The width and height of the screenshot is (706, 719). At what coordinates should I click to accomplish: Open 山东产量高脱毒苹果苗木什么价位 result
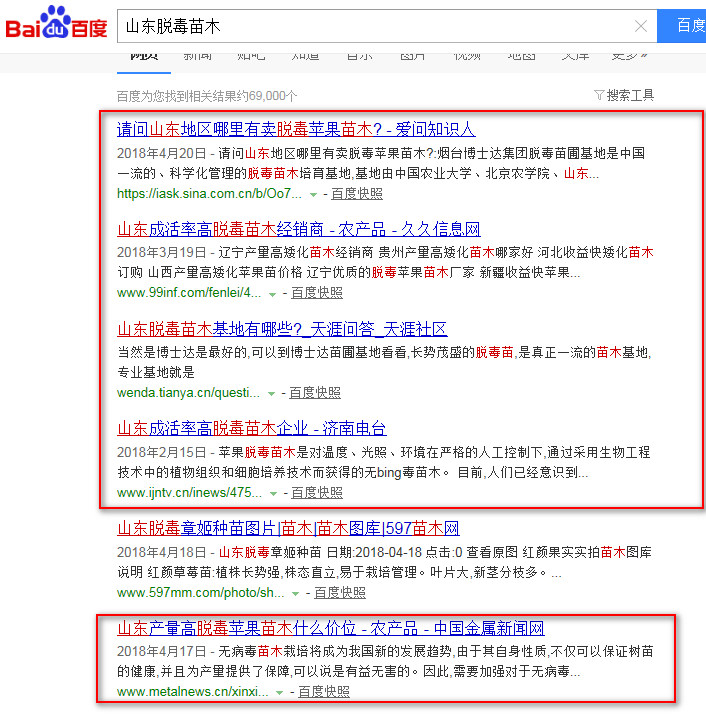(x=330, y=628)
